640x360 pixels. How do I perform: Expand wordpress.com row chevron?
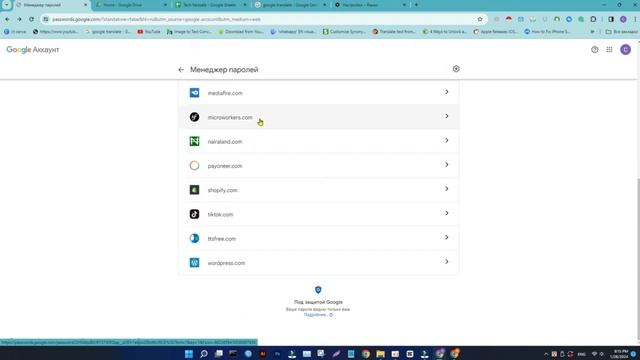tap(447, 262)
